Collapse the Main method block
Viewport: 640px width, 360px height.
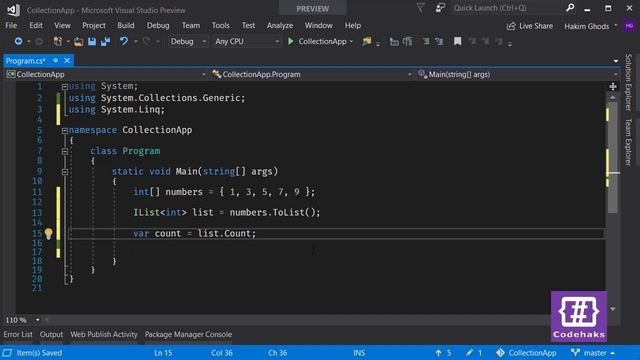coord(64,172)
